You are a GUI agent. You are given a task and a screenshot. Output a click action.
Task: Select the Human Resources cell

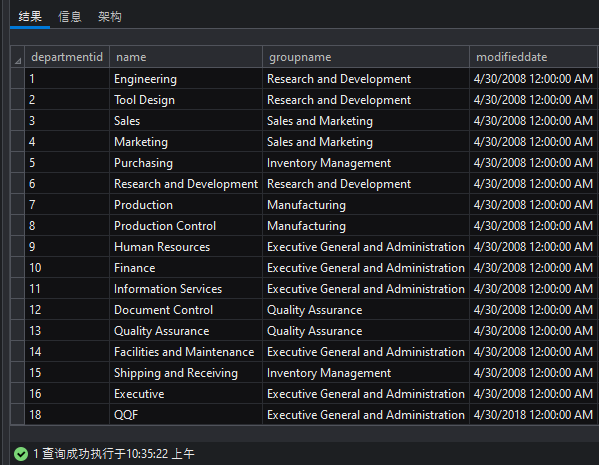pyautogui.click(x=186, y=247)
